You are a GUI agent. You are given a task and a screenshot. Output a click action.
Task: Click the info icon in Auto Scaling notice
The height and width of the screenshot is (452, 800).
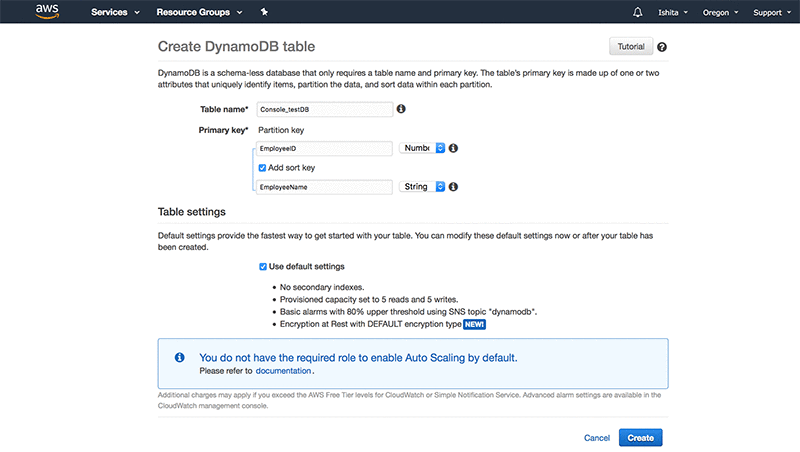180,358
